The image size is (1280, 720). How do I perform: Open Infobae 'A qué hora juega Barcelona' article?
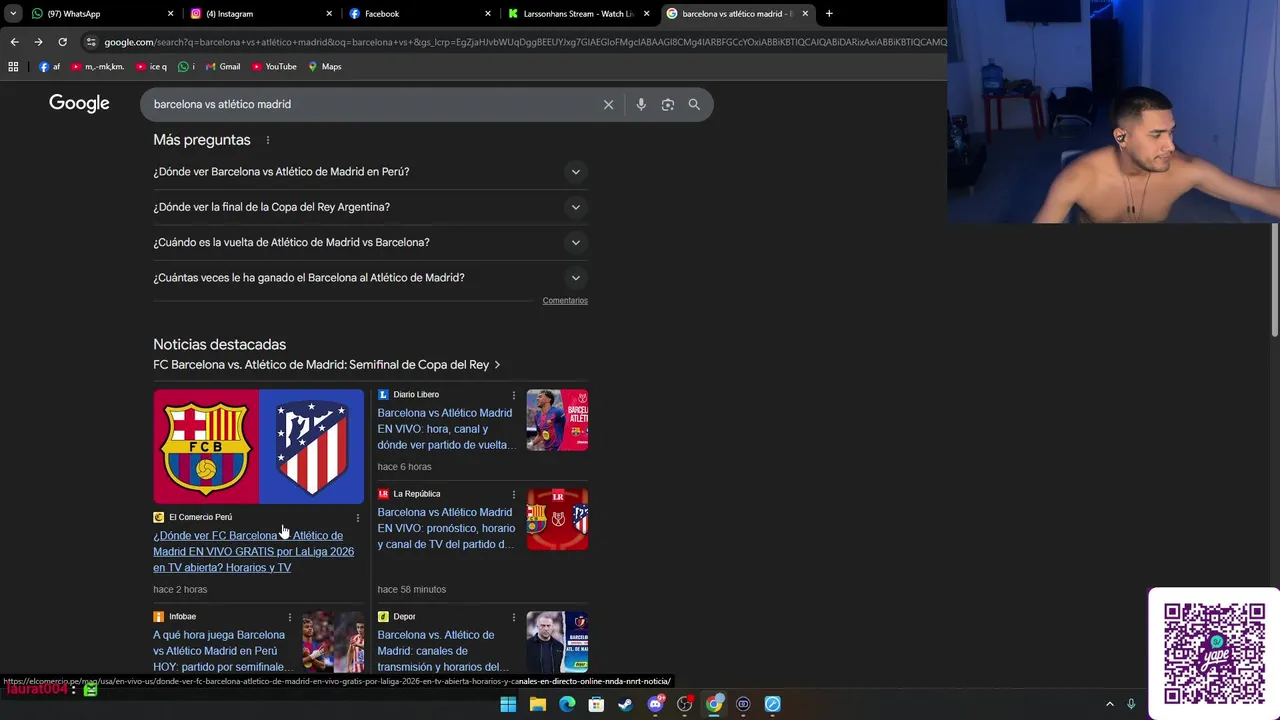pos(223,651)
